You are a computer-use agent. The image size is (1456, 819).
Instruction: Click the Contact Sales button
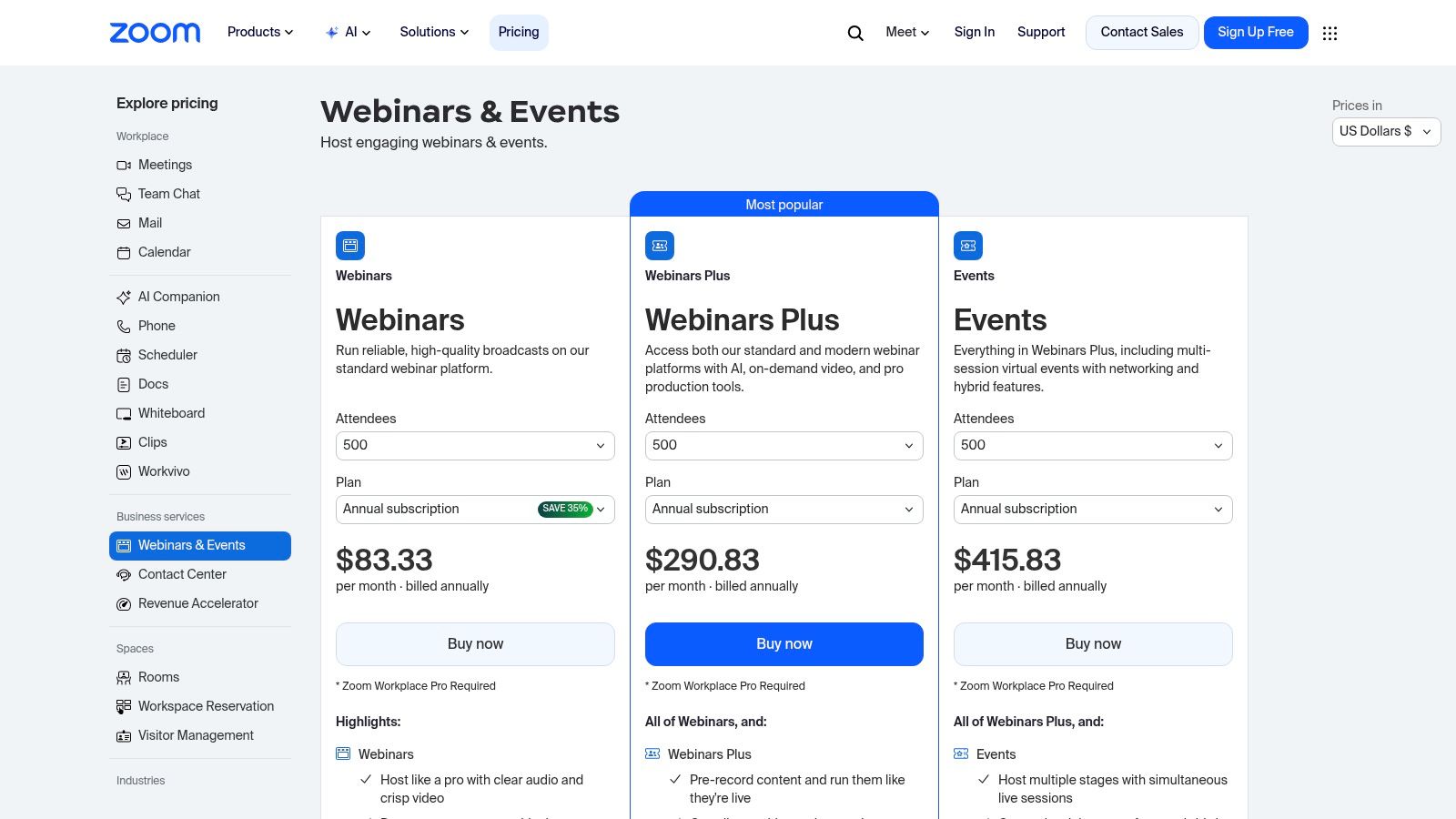pyautogui.click(x=1142, y=32)
